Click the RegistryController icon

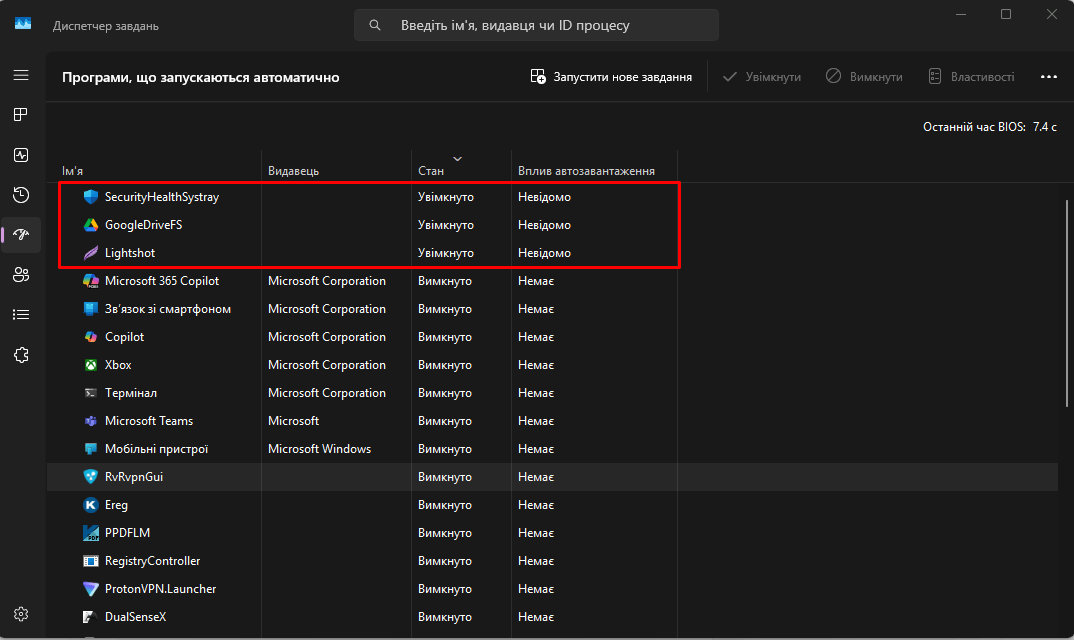click(90, 561)
